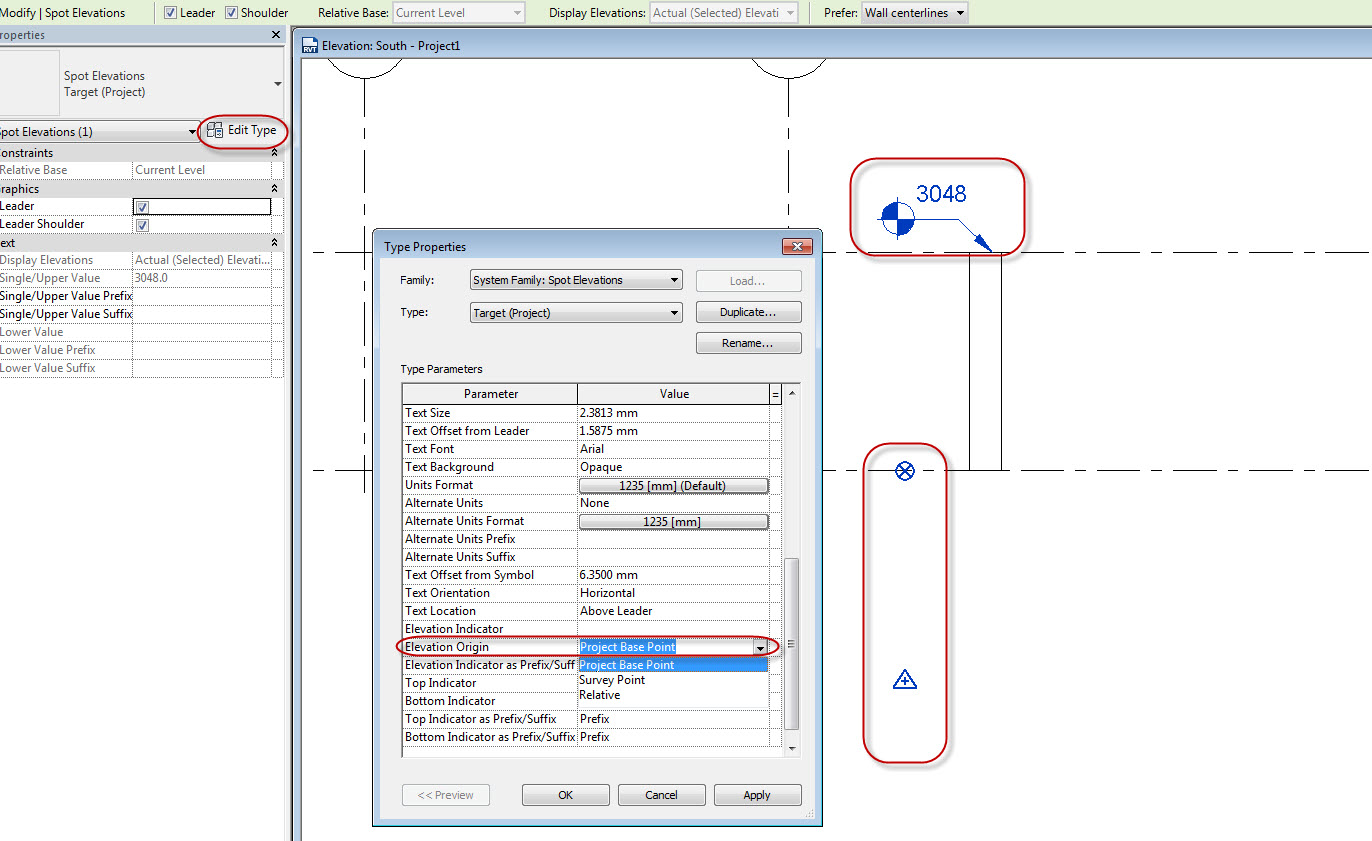Click the Apply button in Type Properties
The width and height of the screenshot is (1372, 841).
pyautogui.click(x=757, y=794)
